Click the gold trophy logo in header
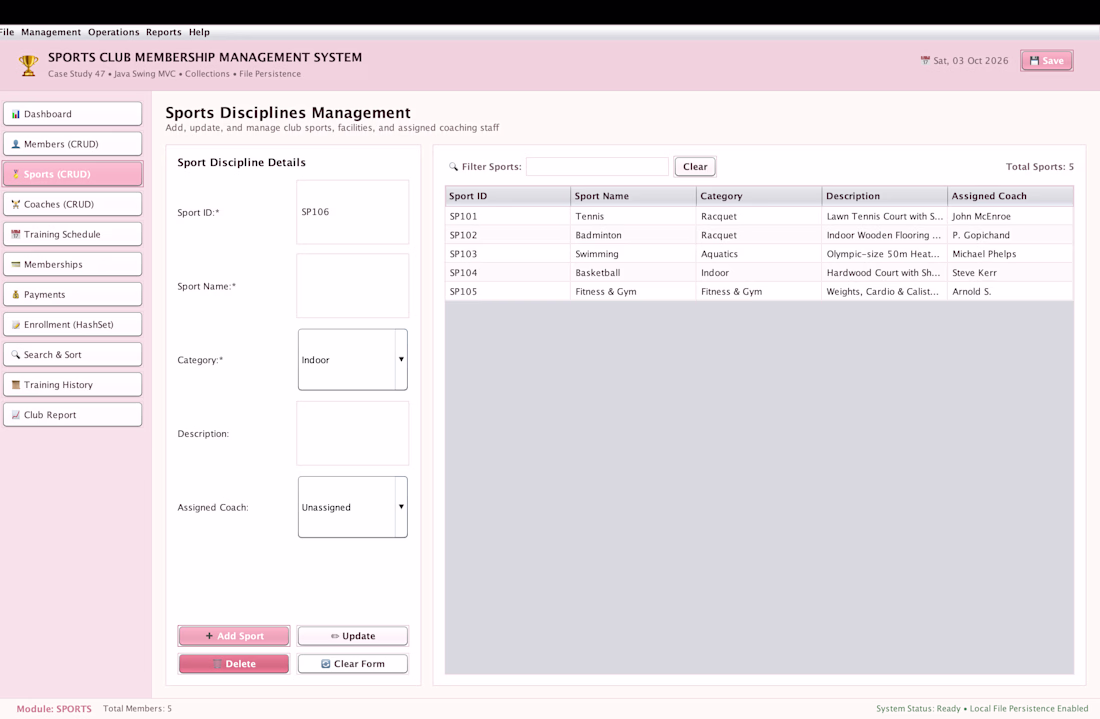Screen dimensions: 1100x719 (28, 65)
